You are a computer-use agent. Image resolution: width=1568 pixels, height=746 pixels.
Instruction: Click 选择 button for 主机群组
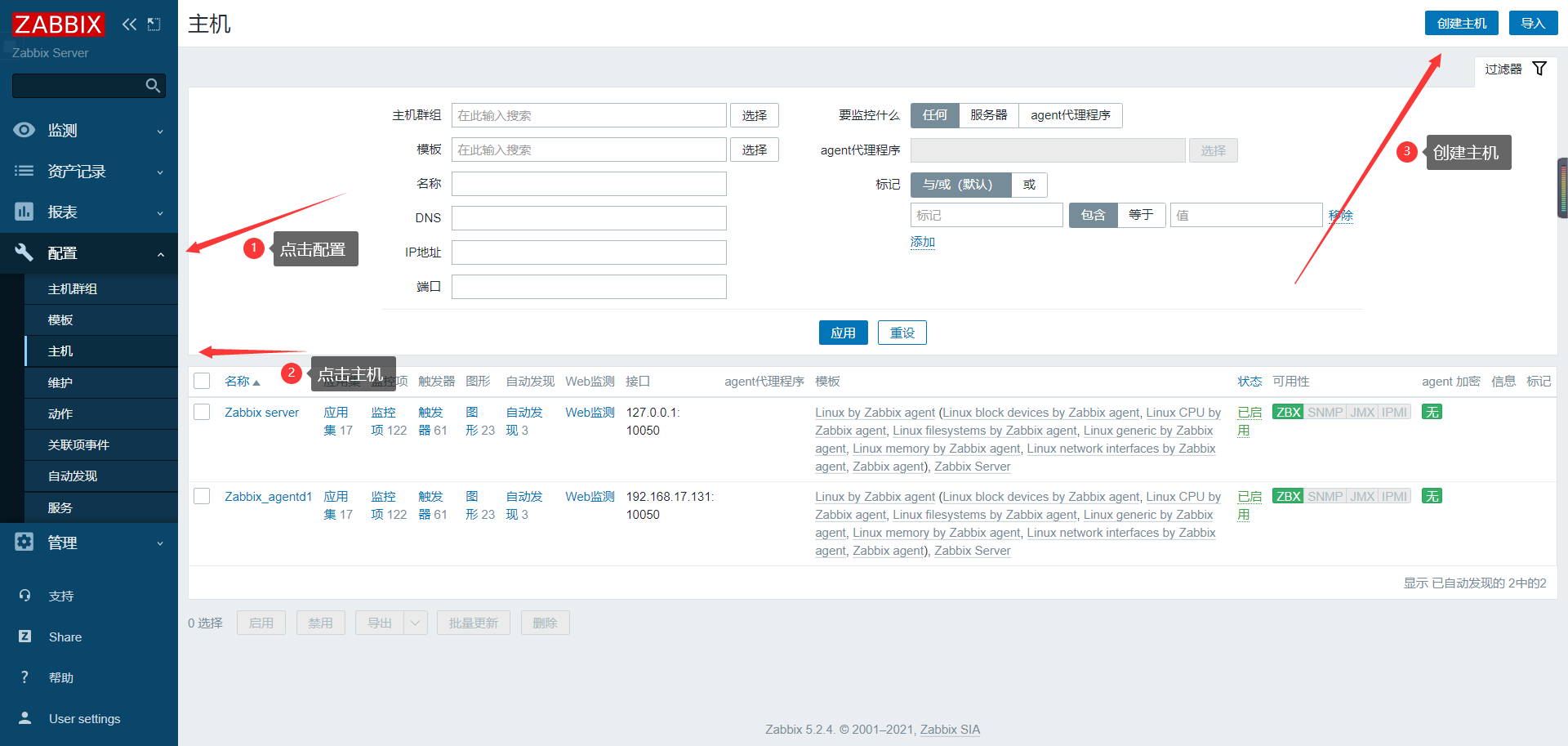(x=755, y=115)
